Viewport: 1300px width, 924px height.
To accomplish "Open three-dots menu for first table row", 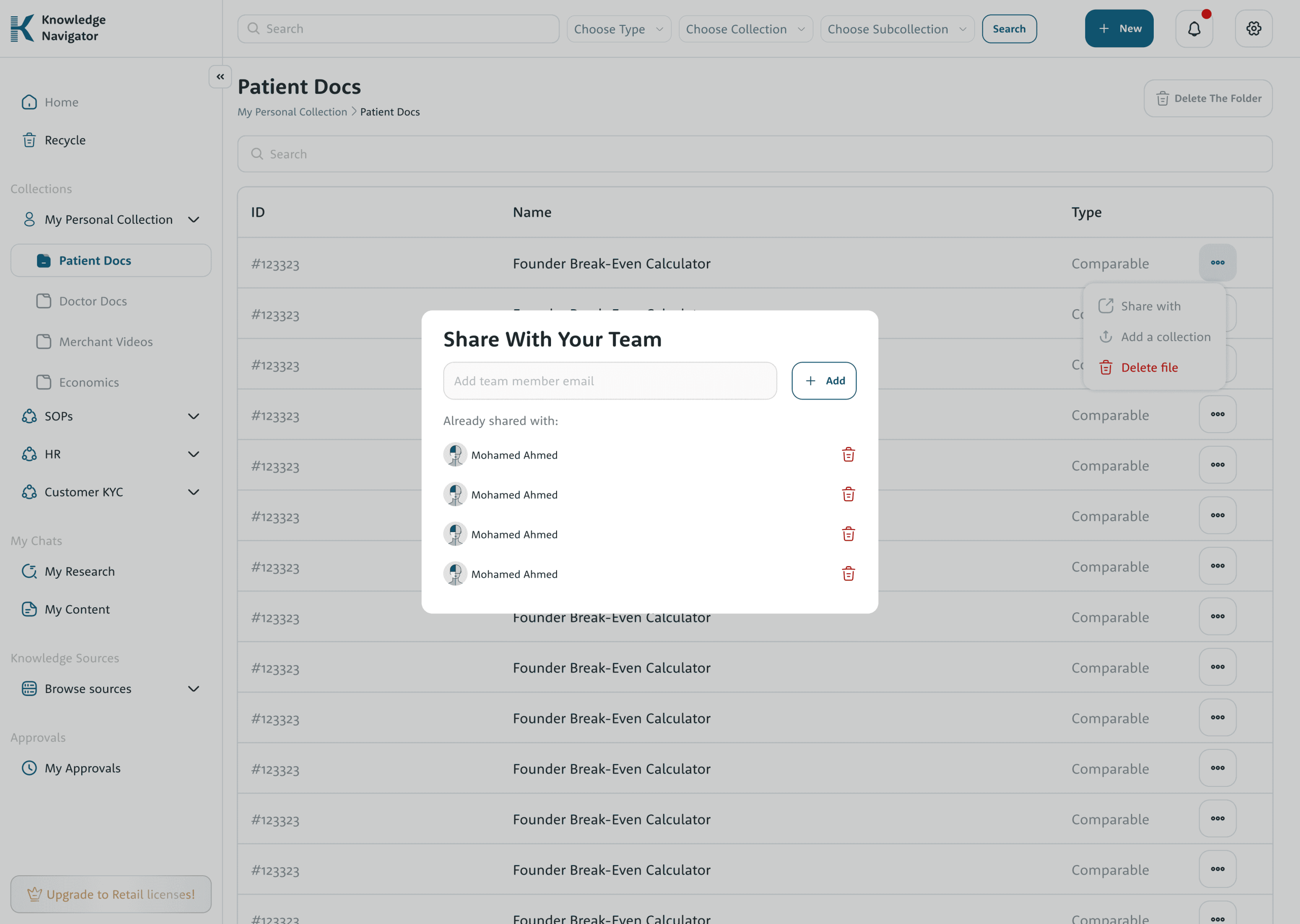I will click(x=1217, y=263).
